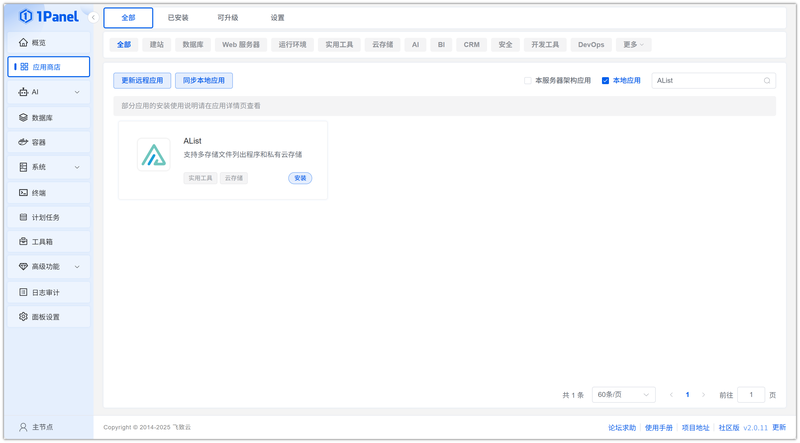Filter by Web 服务器 category
800x443 pixels.
click(241, 44)
